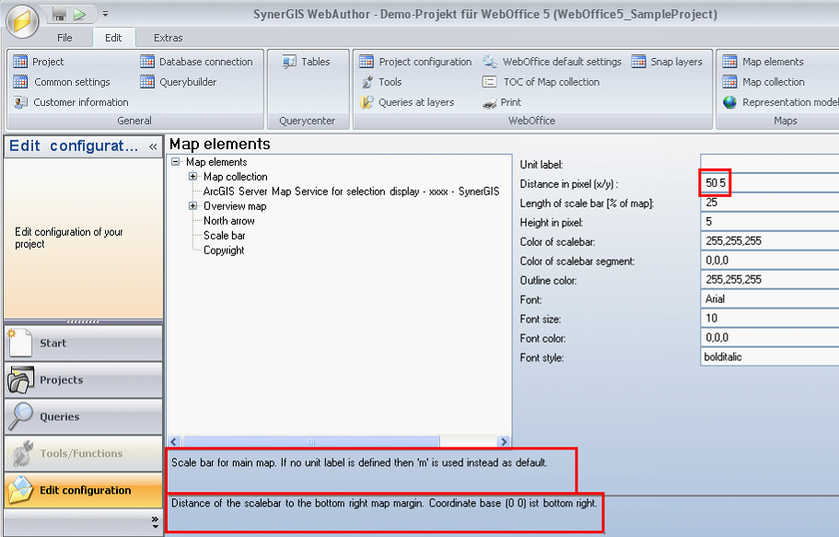Click the save disk icon in quick toolbar
Screen dimensions: 839x537
(59, 14)
